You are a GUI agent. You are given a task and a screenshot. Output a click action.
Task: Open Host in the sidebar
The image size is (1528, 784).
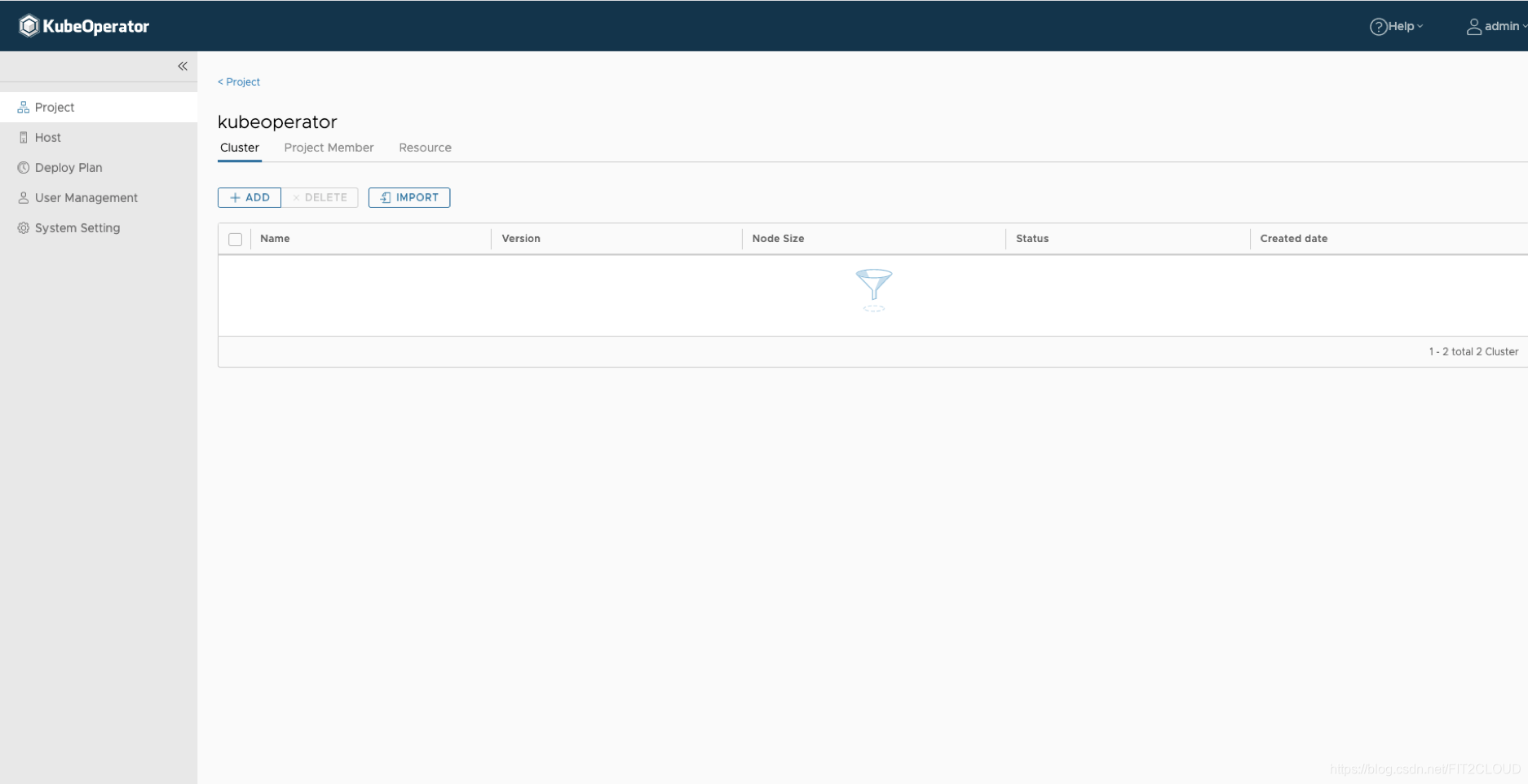click(99, 138)
